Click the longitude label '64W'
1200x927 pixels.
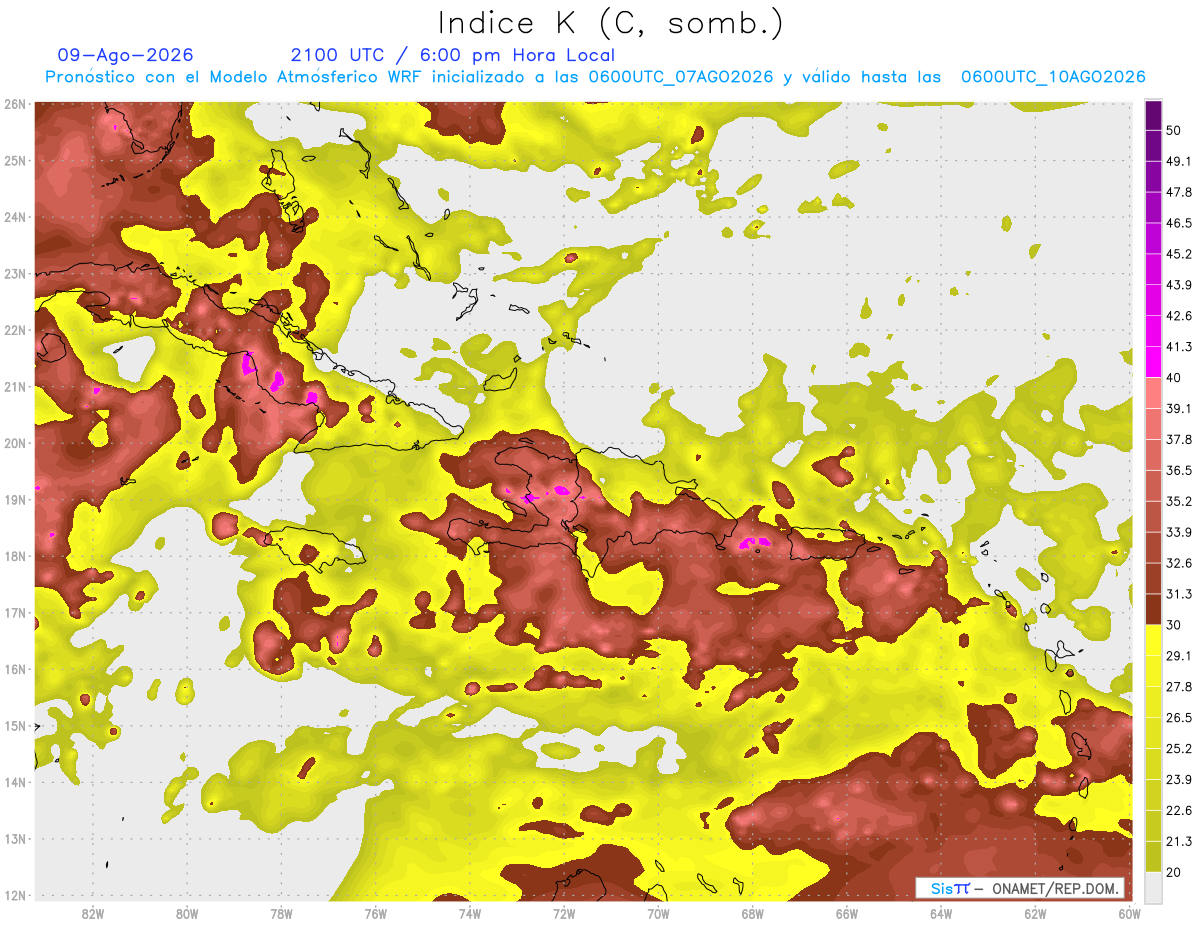941,914
